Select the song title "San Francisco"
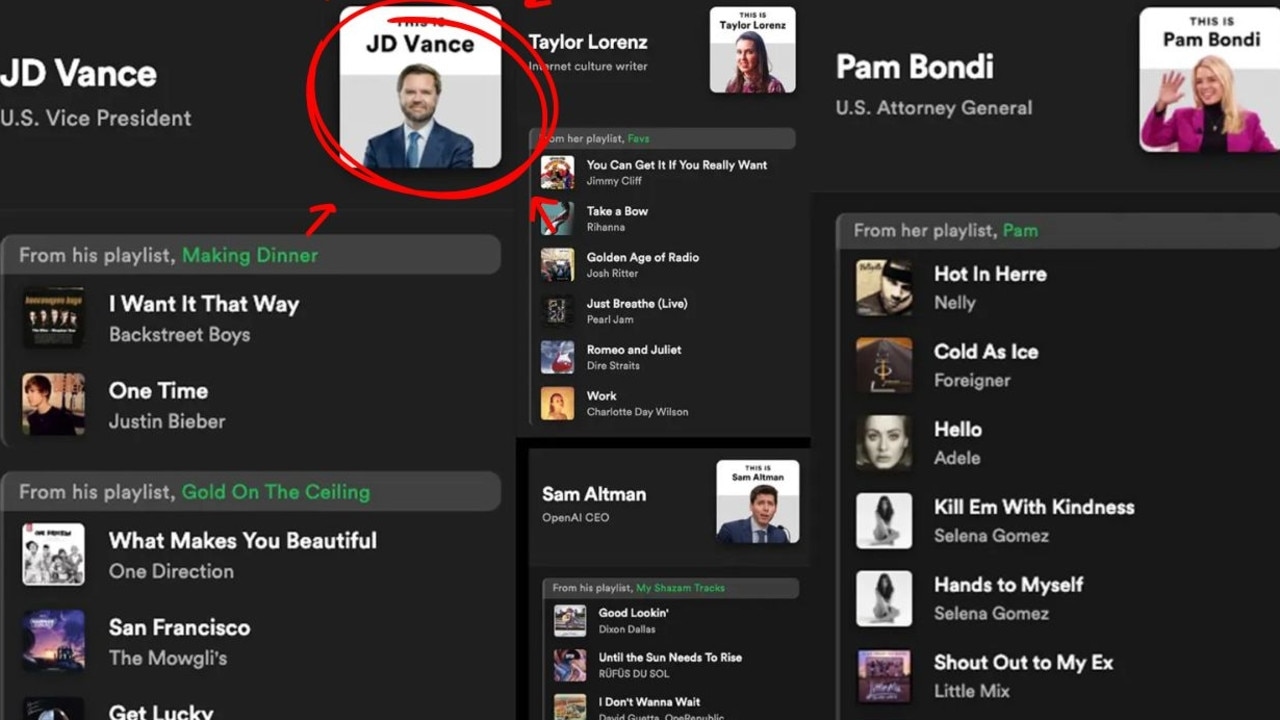1280x720 pixels. click(x=179, y=628)
